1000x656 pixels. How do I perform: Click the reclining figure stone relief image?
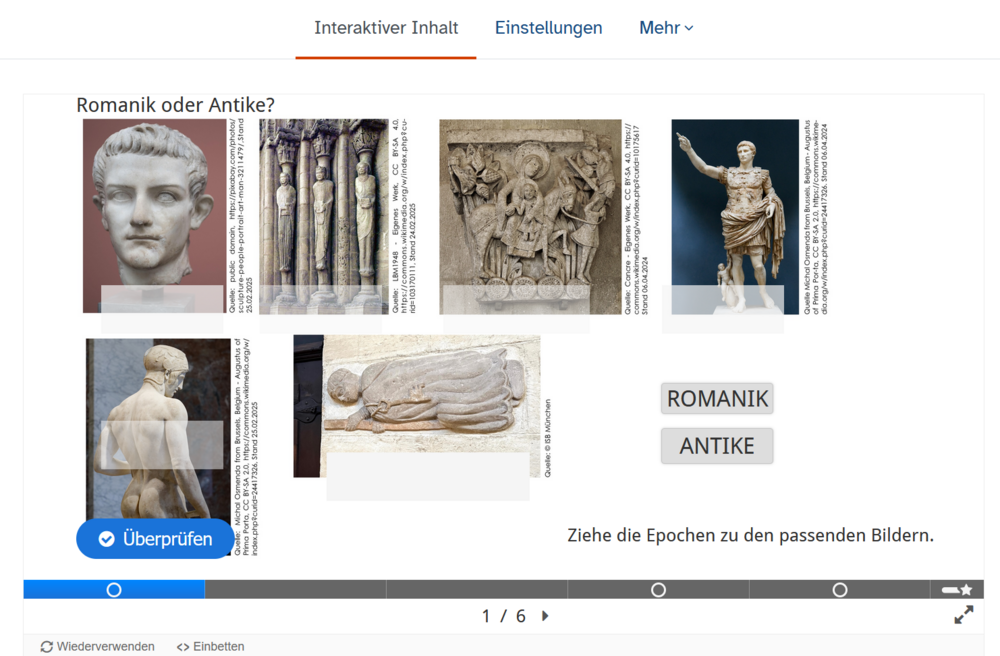[417, 406]
